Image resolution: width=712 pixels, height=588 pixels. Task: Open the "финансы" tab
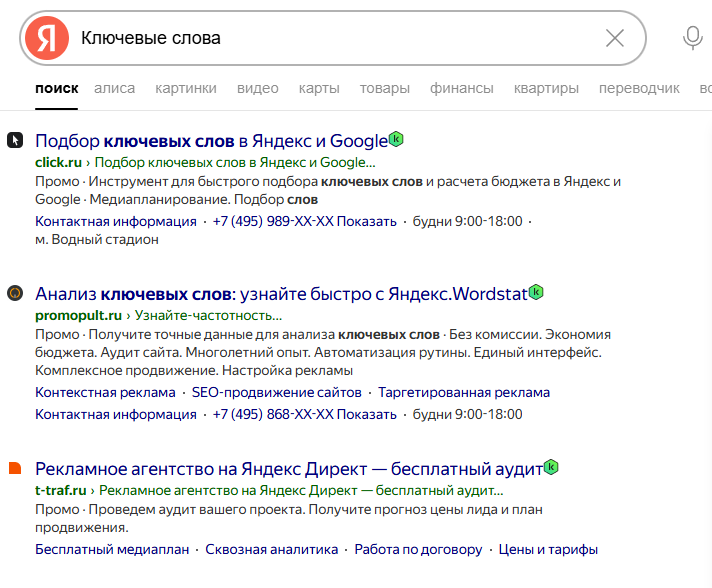461,88
